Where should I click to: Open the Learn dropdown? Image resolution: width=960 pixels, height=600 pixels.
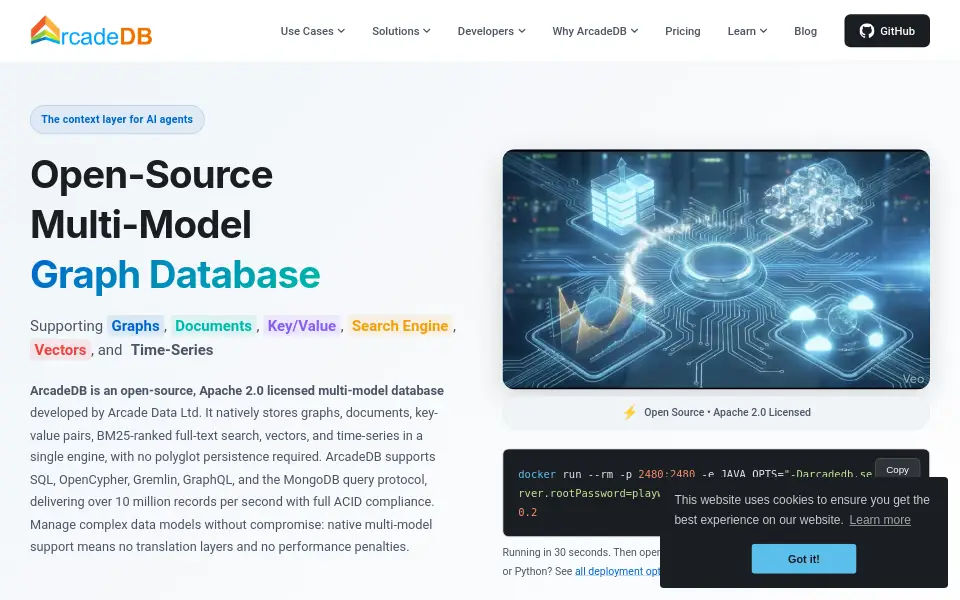747,31
